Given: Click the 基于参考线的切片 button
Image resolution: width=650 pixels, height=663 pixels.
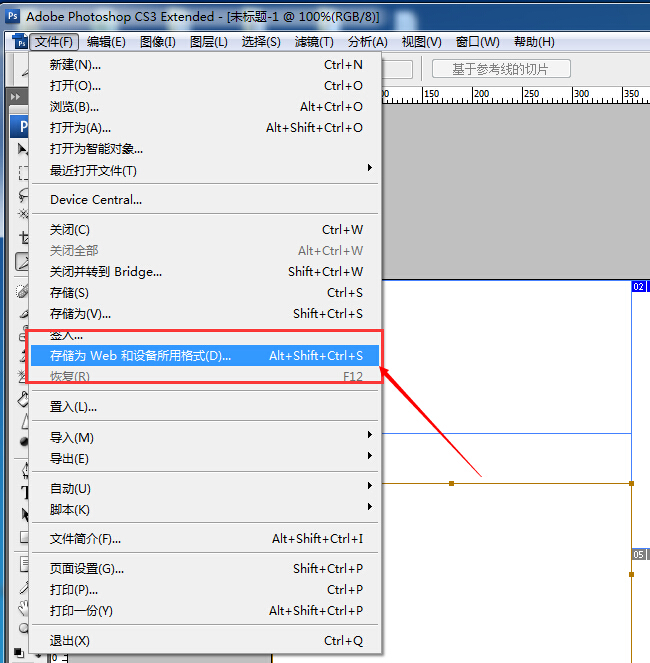Looking at the screenshot, I should (501, 68).
